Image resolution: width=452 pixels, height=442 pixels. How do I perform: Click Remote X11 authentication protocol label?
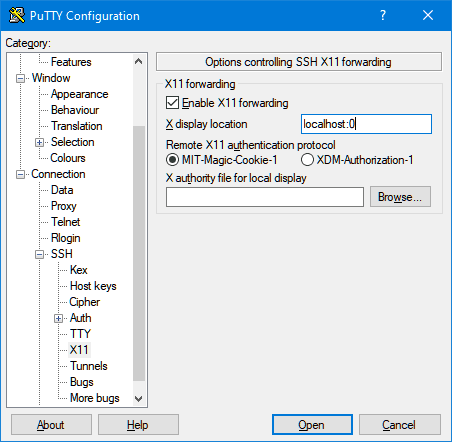pos(251,145)
